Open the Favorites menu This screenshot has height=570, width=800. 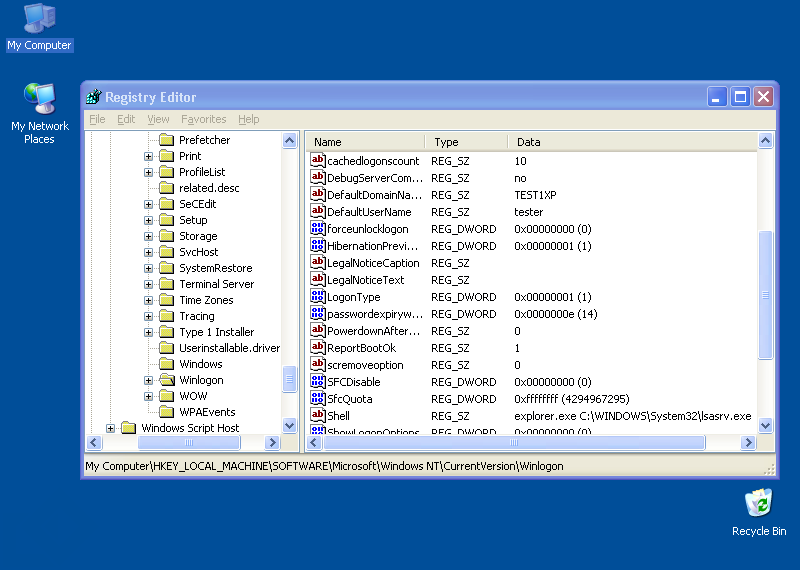pos(204,119)
